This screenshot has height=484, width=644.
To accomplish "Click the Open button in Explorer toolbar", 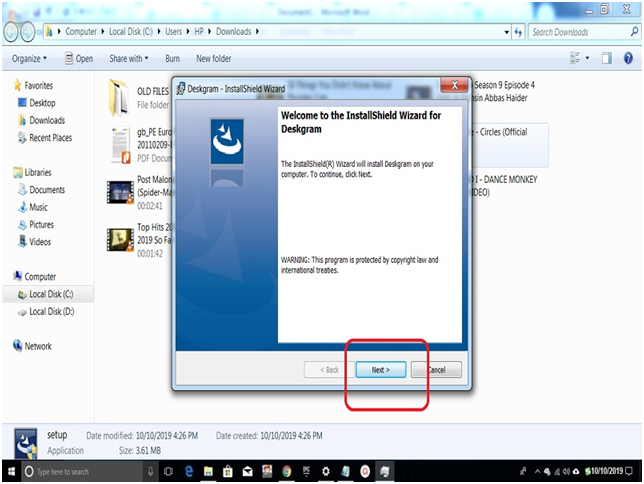I will coord(79,59).
